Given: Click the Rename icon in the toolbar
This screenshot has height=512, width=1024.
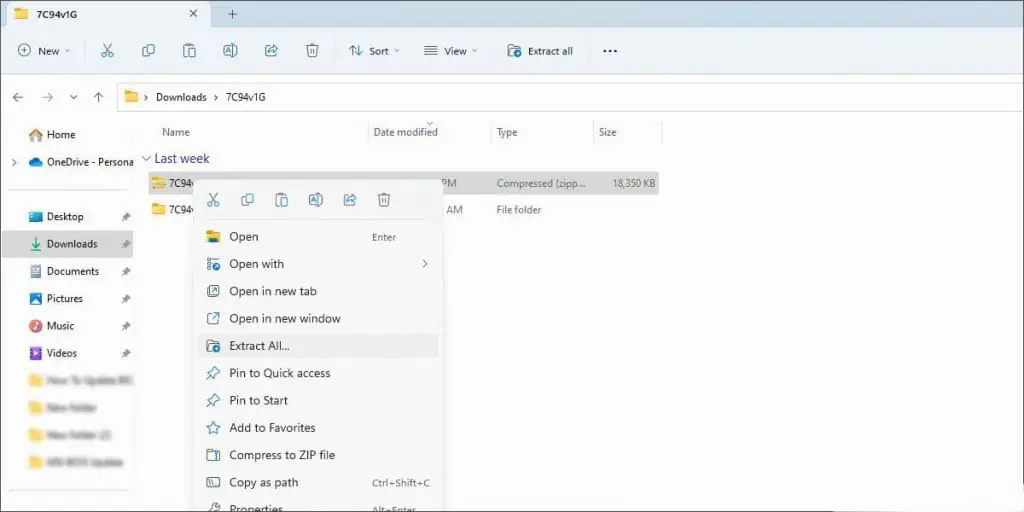Looking at the screenshot, I should (230, 51).
